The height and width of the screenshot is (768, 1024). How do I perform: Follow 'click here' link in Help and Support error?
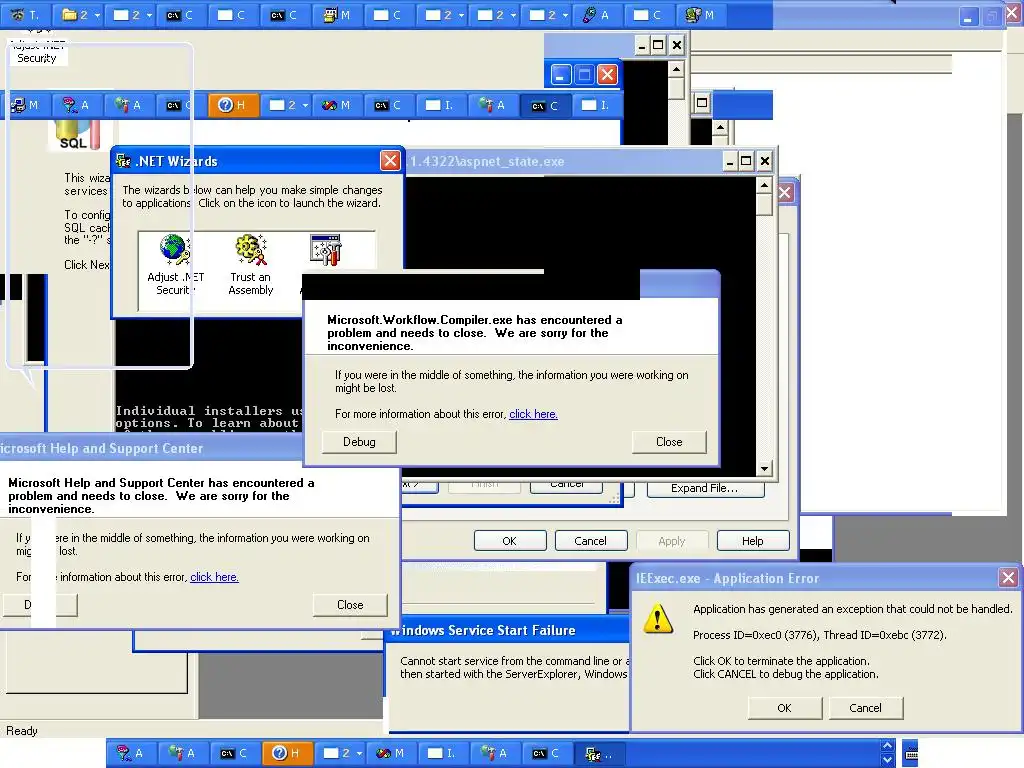[x=214, y=577]
